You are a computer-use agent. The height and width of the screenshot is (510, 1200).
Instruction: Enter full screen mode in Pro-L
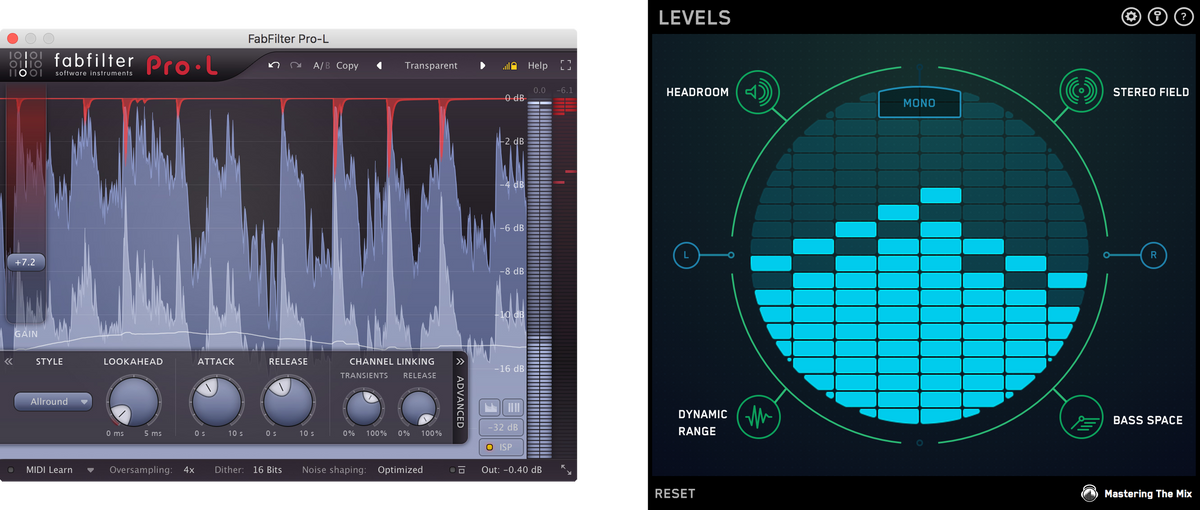point(565,65)
